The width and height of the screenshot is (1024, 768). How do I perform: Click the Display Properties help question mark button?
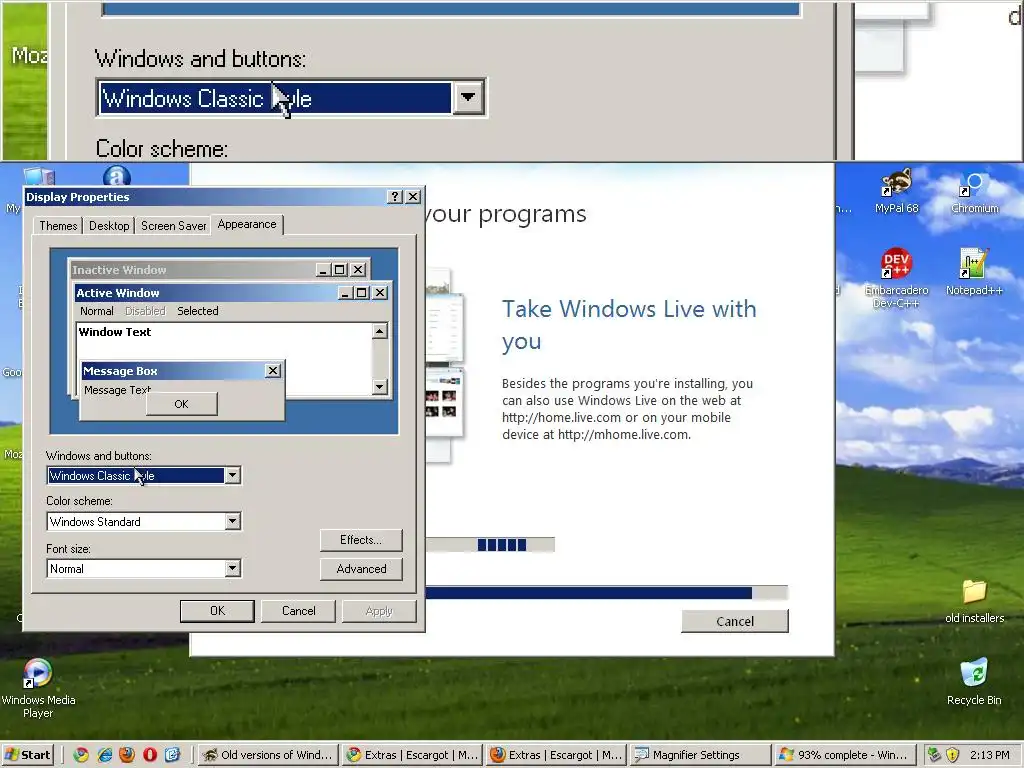[x=394, y=197]
